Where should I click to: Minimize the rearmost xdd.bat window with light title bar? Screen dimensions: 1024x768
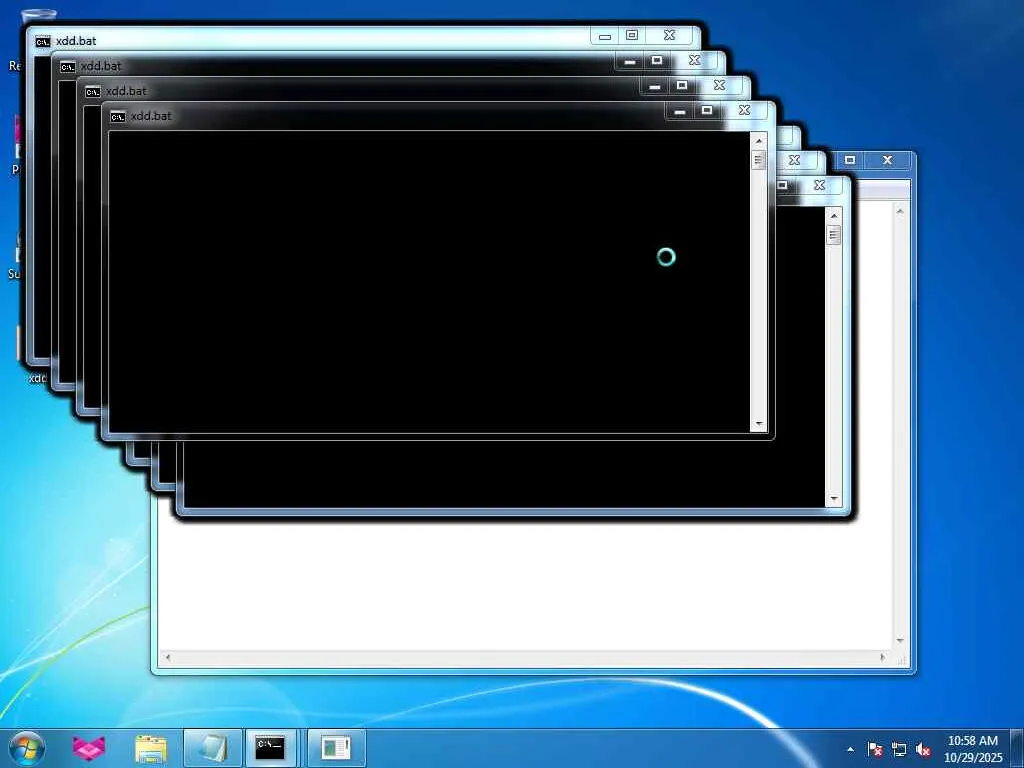[605, 36]
